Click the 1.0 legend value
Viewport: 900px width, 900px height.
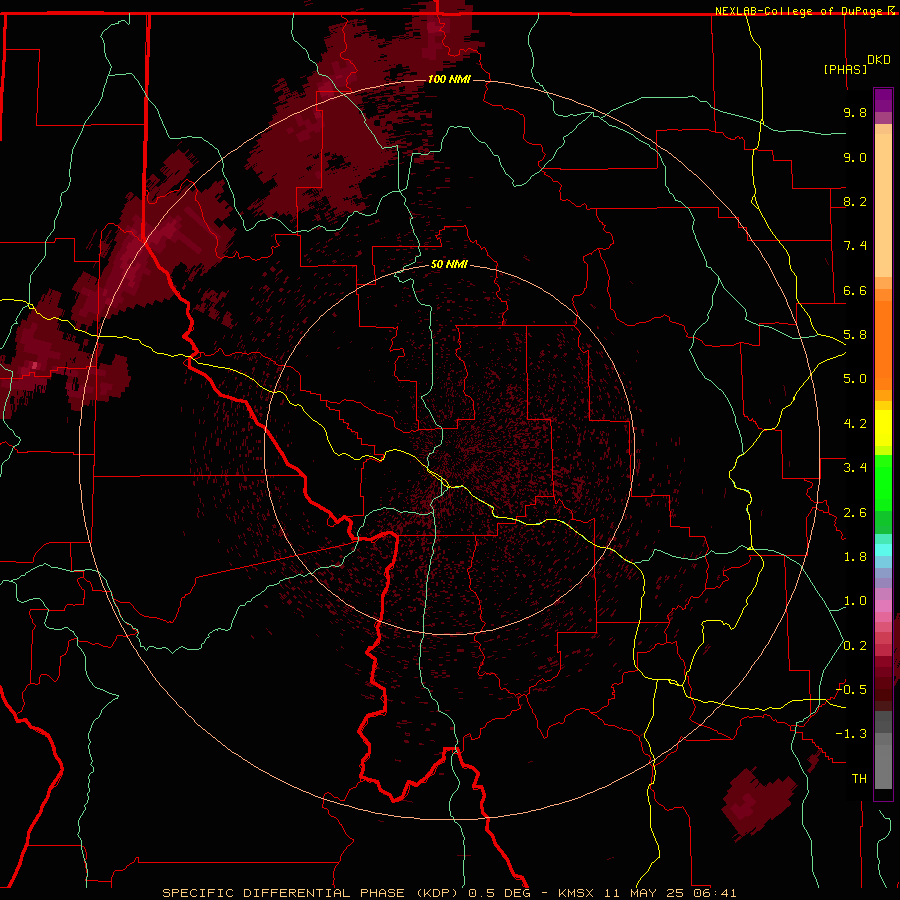click(x=855, y=601)
